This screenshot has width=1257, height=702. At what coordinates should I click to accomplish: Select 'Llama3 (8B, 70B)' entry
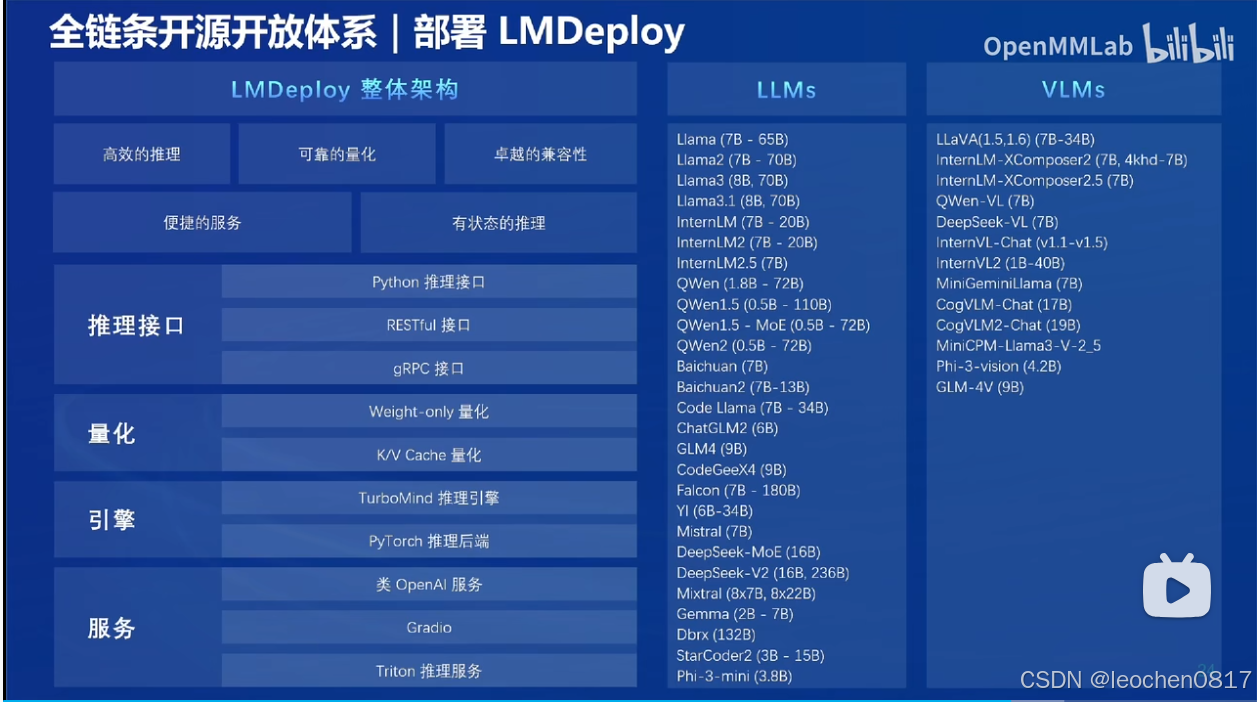pos(732,181)
